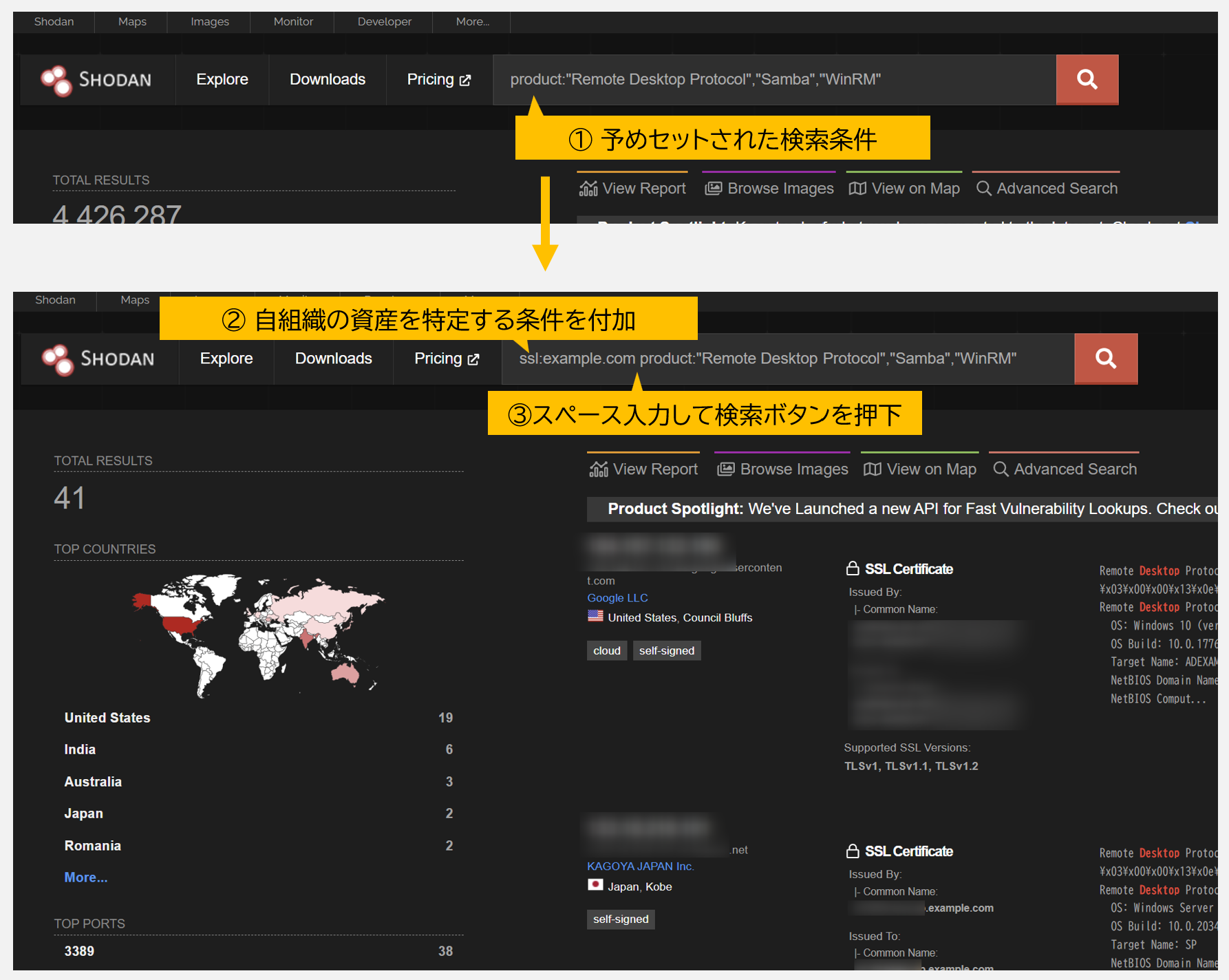1229x980 pixels.
Task: Click Downloads in upper navigation bar
Action: (x=328, y=80)
